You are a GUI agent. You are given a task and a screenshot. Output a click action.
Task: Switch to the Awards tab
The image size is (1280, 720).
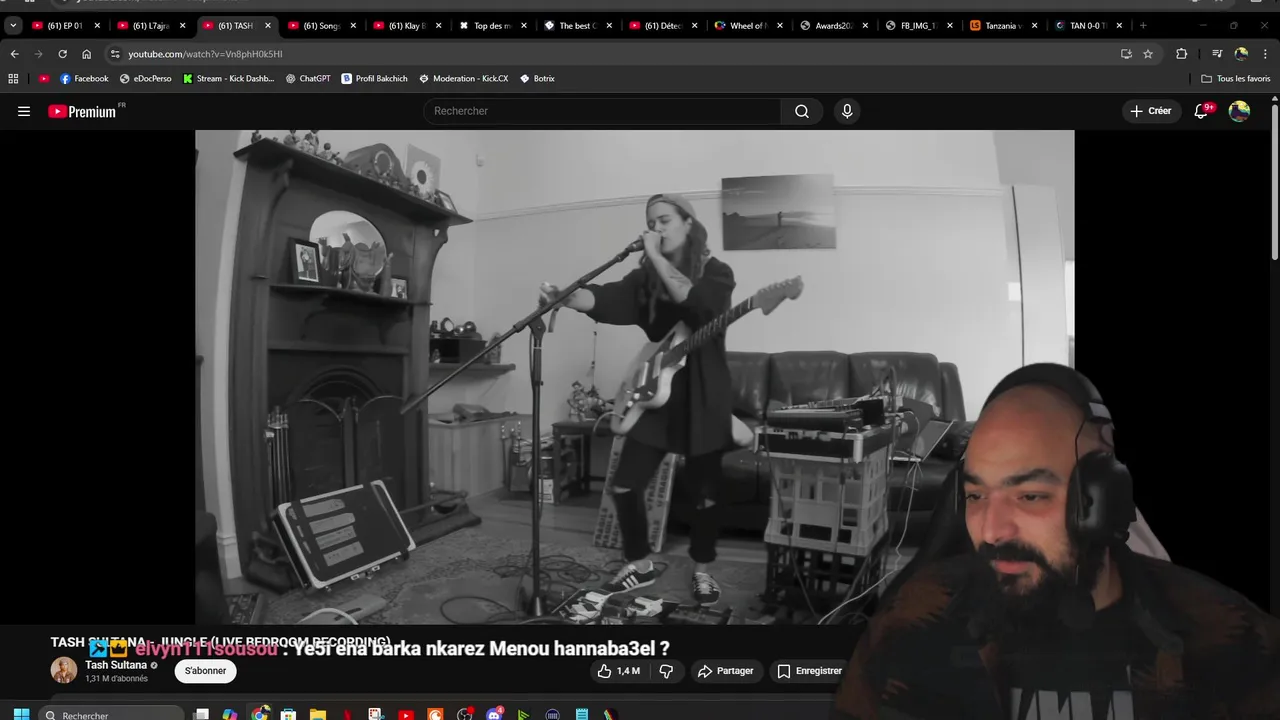point(832,25)
